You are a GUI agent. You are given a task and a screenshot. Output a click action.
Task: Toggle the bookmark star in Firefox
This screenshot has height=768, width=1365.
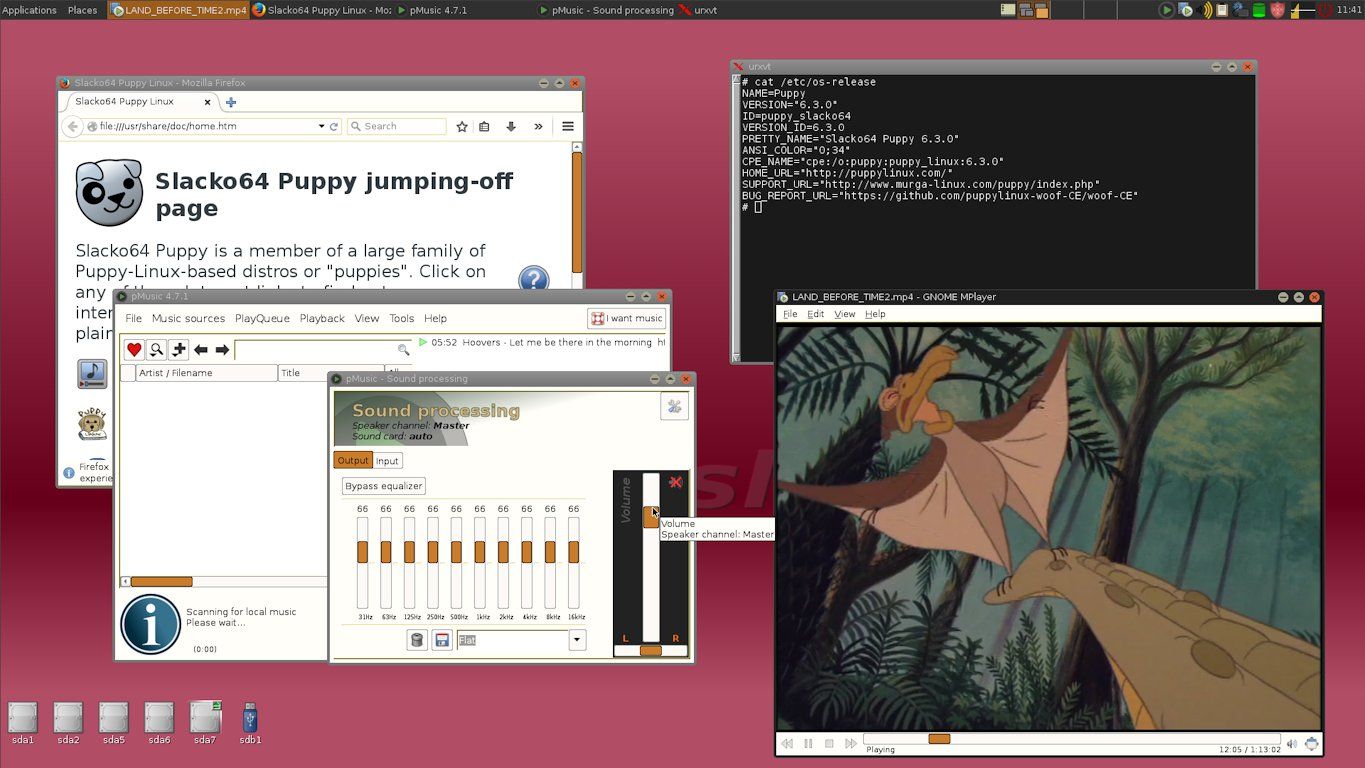tap(461, 126)
